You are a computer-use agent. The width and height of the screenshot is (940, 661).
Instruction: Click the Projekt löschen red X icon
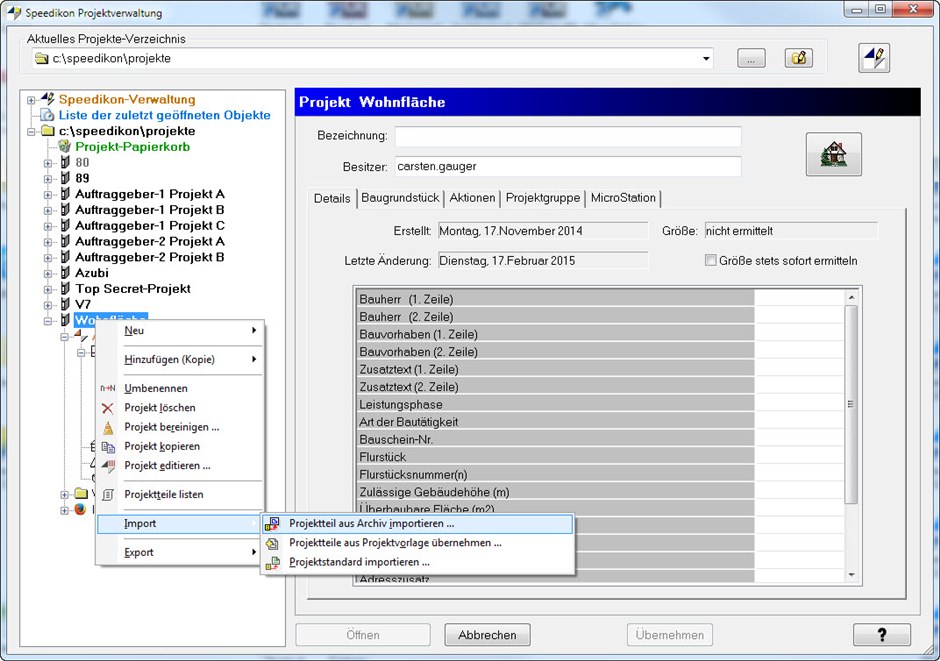[107, 408]
